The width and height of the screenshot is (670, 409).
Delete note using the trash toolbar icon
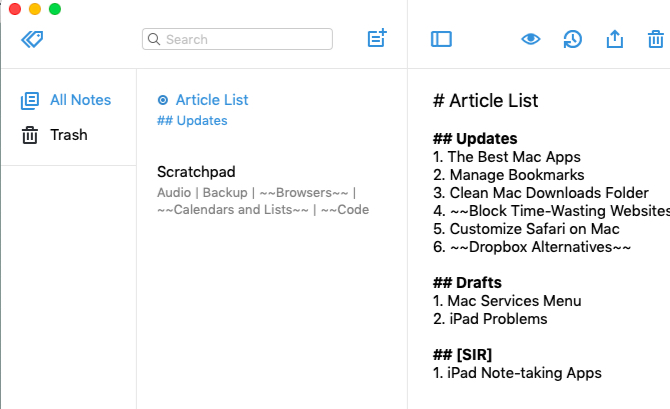click(x=655, y=39)
